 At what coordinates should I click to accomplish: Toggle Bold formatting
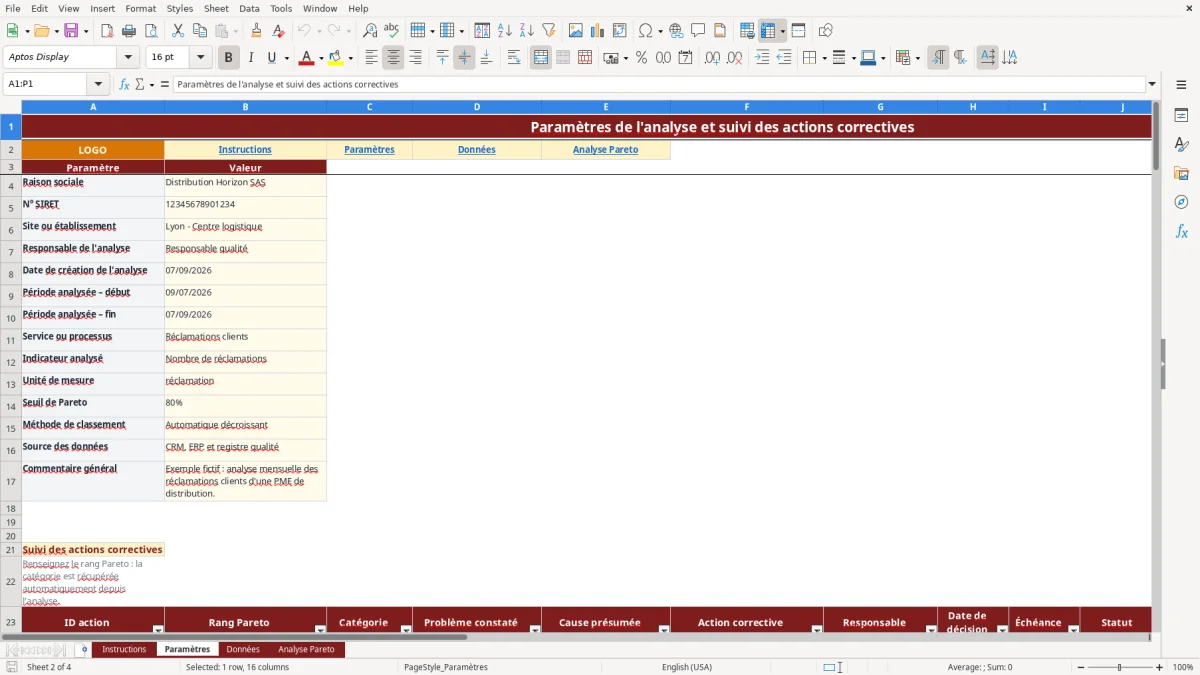229,58
